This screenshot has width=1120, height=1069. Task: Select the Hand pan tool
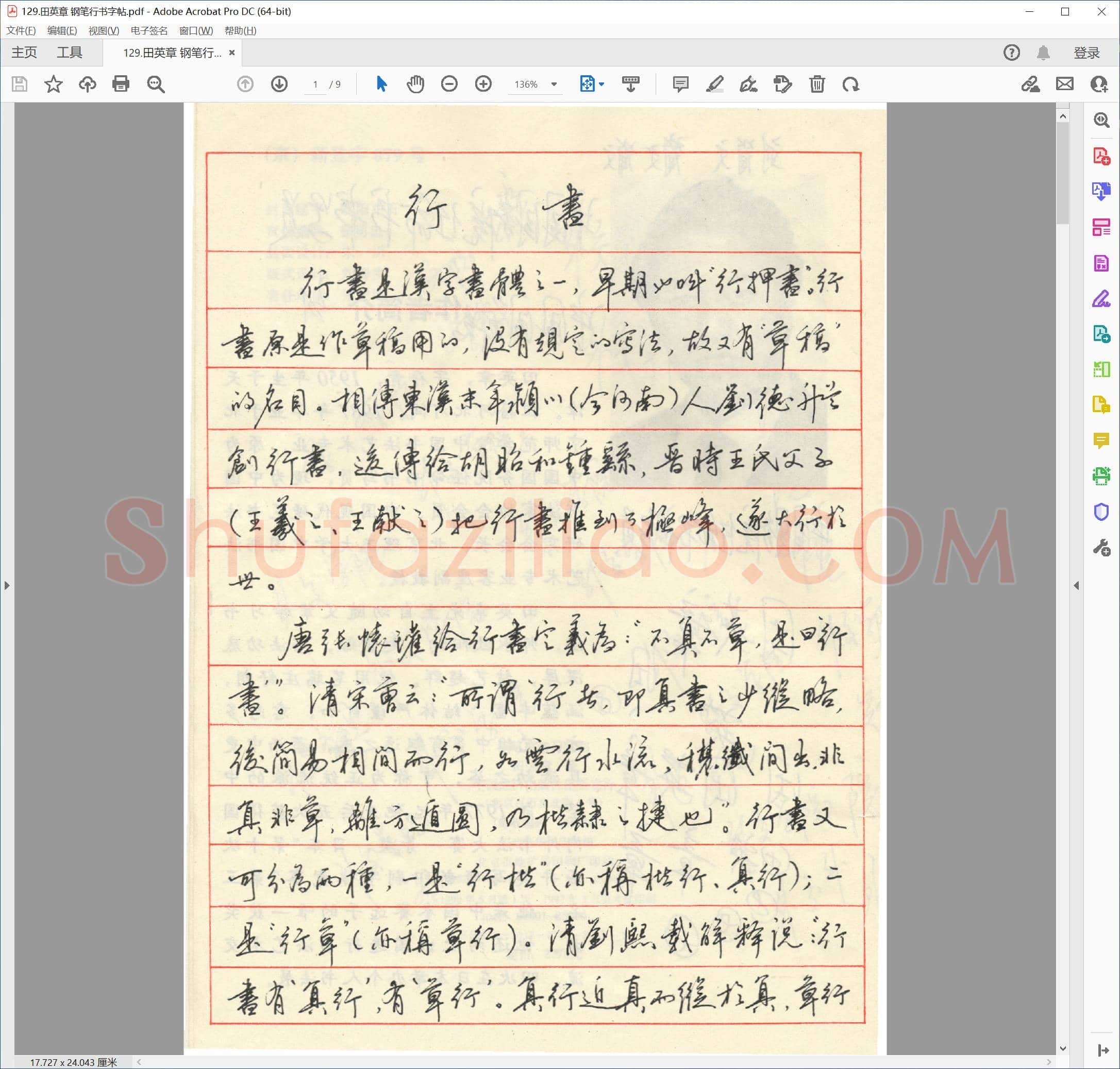415,84
